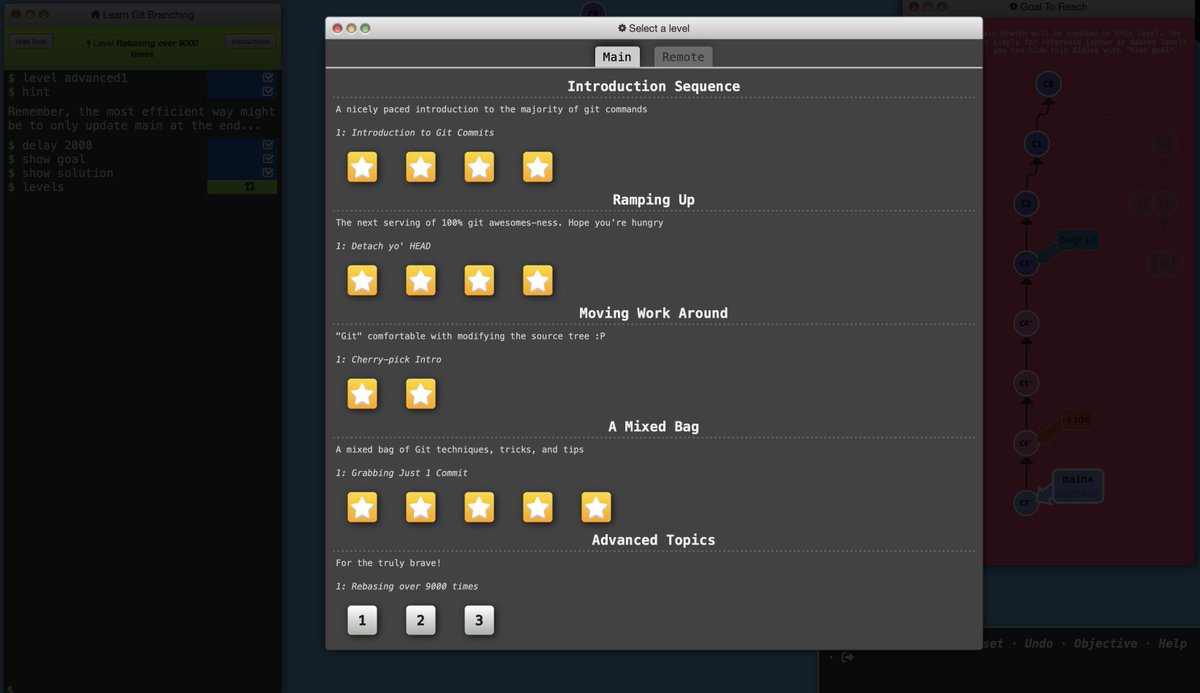Select the Main tab
This screenshot has height=693, width=1200.
tap(617, 56)
